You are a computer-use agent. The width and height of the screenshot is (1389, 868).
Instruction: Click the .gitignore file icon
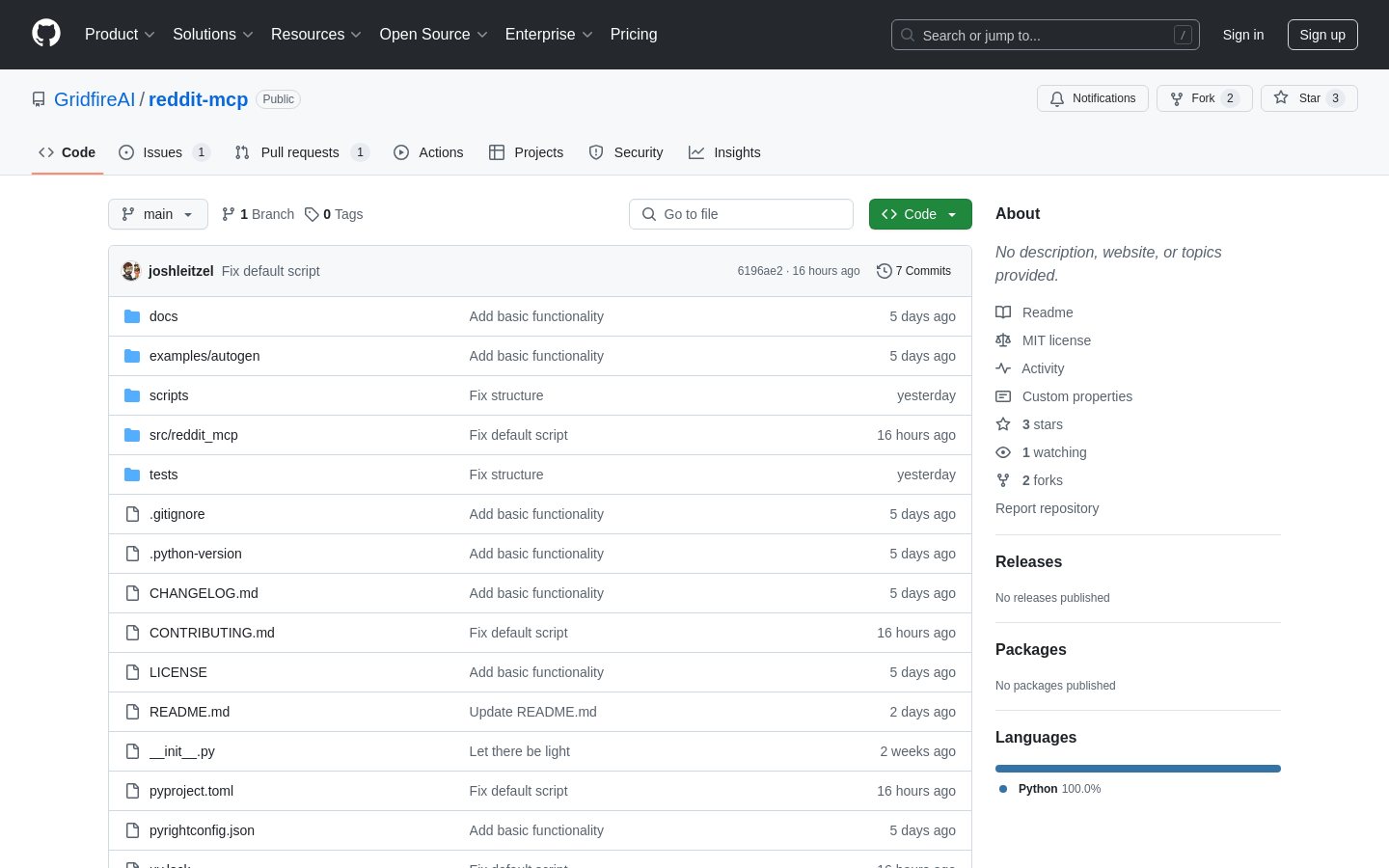click(132, 514)
